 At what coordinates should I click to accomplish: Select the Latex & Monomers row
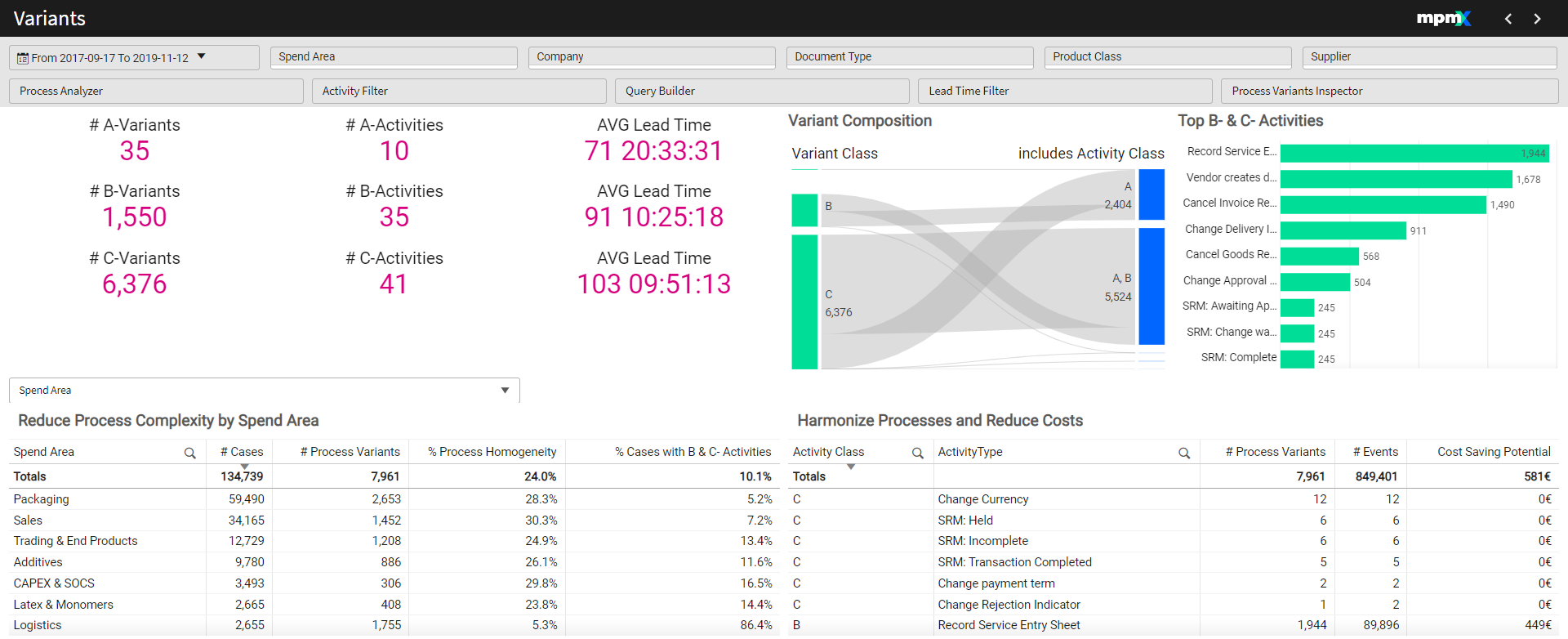point(393,605)
